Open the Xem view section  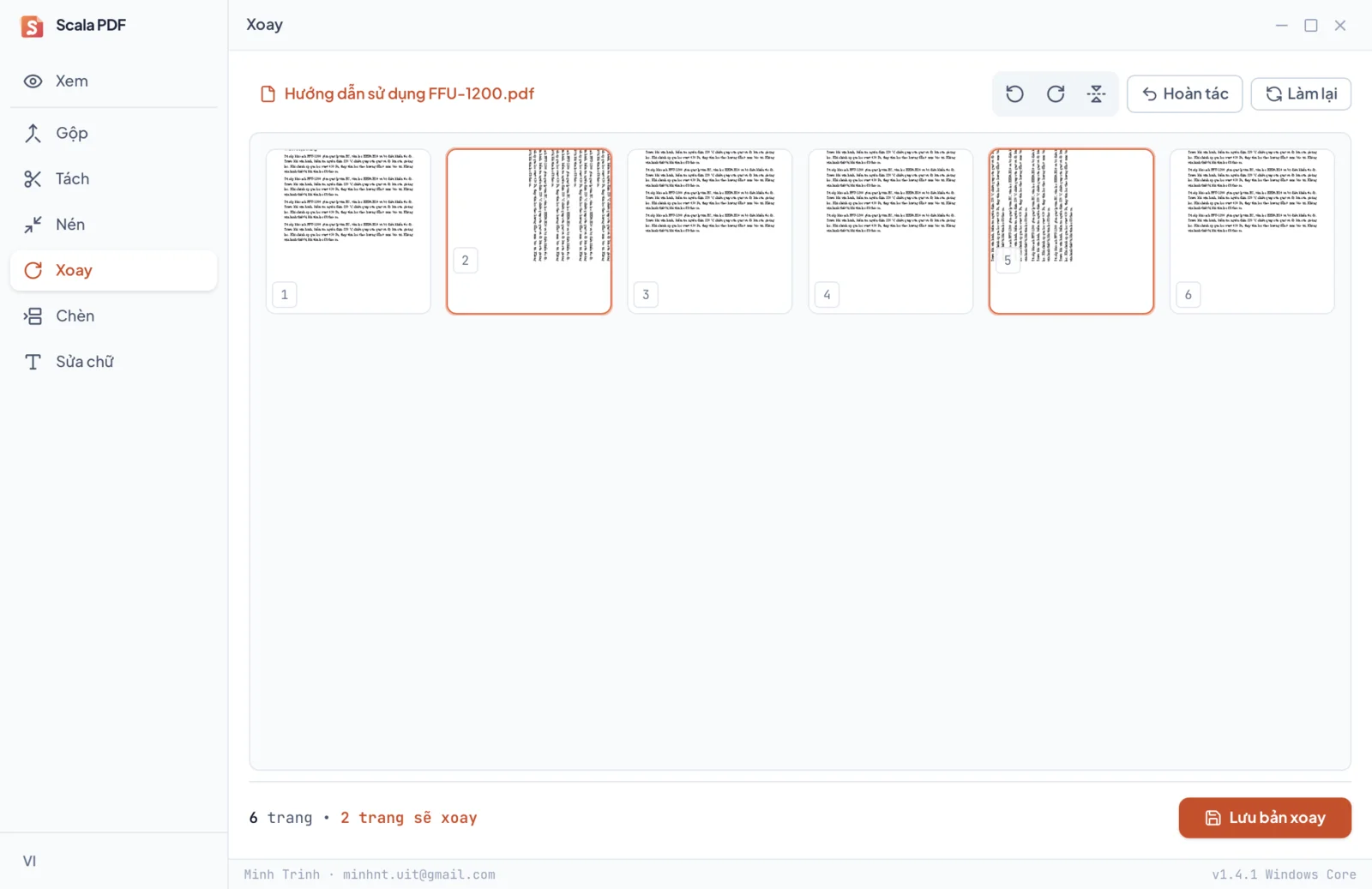[113, 81]
